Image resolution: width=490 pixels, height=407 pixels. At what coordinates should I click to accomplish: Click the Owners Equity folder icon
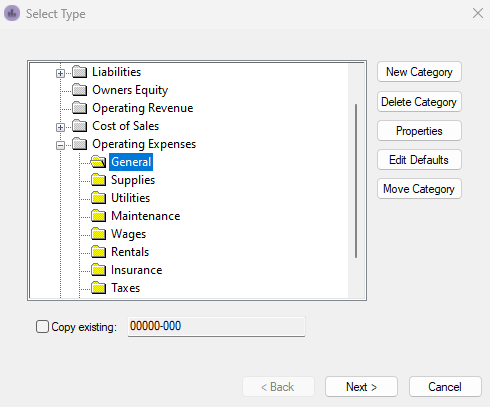tap(80, 90)
